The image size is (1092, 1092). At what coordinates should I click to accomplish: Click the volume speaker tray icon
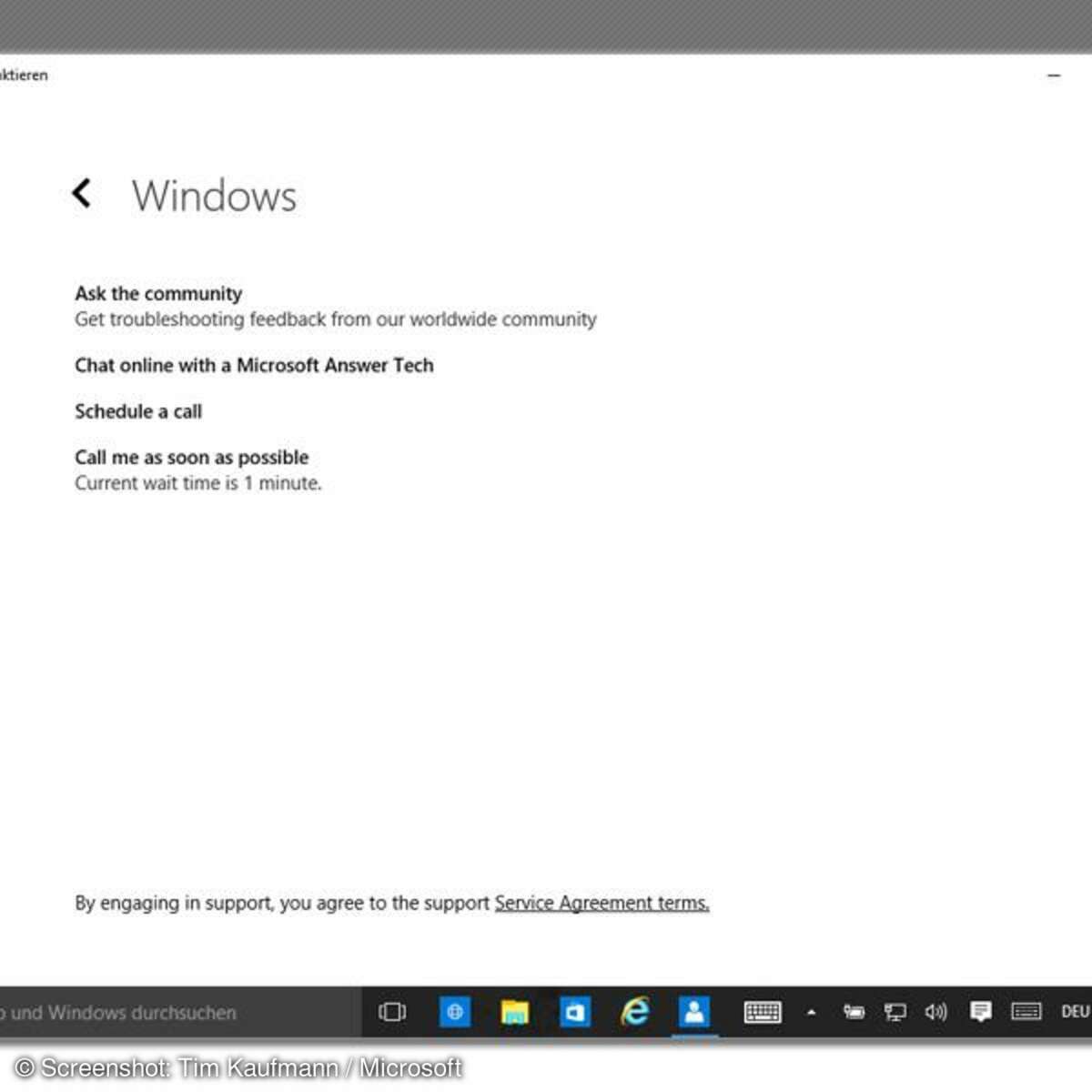tap(935, 1012)
